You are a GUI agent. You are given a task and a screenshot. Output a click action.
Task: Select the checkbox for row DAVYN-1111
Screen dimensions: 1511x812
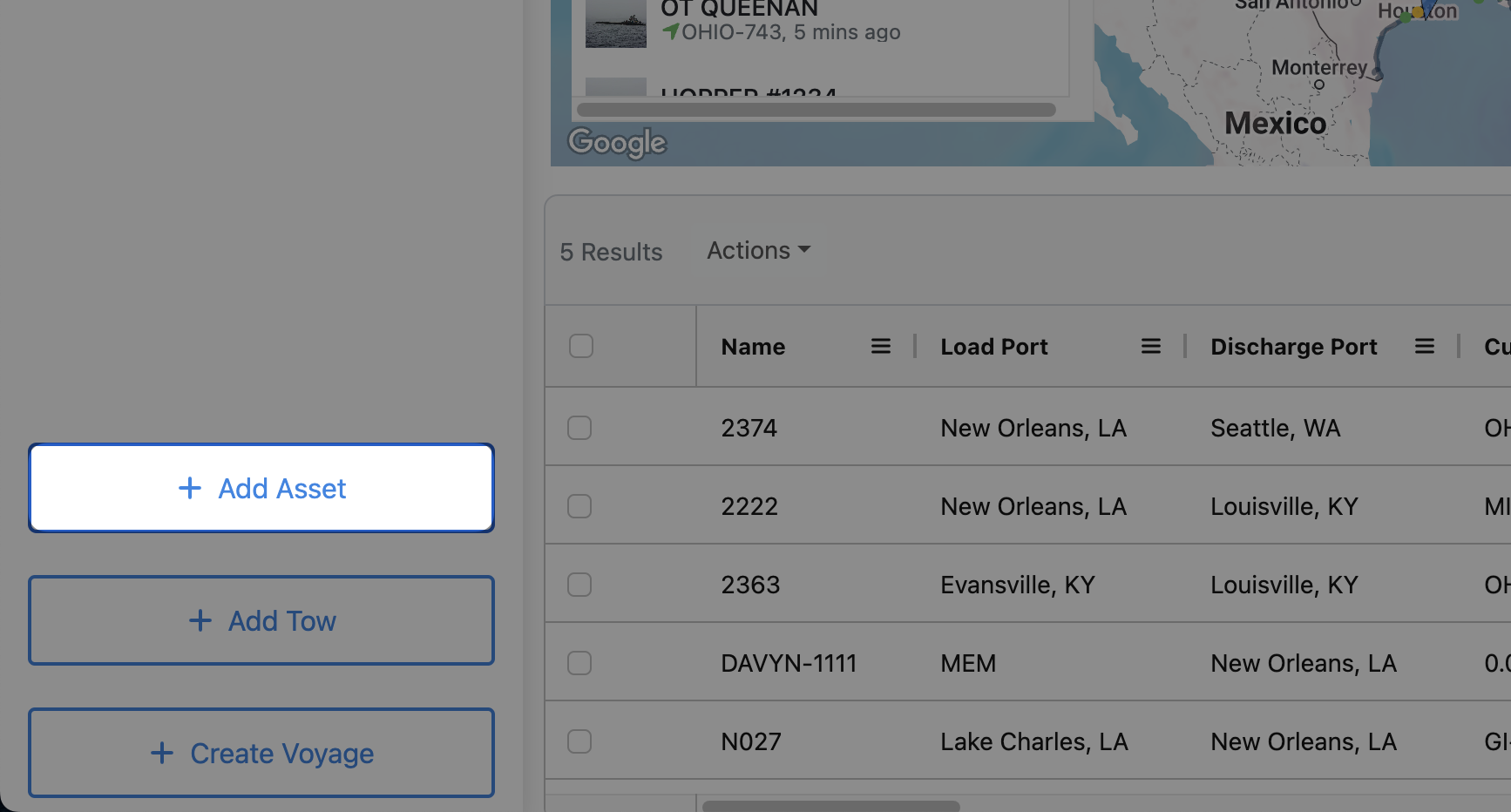[579, 663]
